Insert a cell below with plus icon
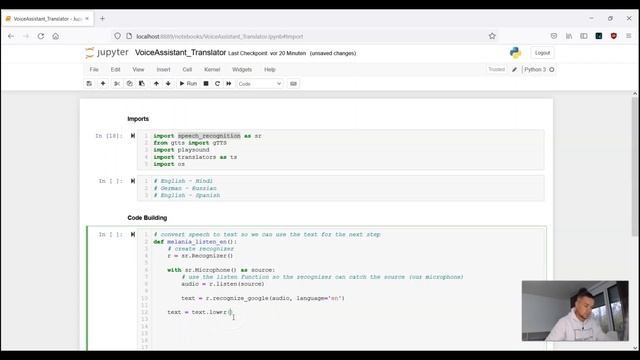 pos(103,84)
